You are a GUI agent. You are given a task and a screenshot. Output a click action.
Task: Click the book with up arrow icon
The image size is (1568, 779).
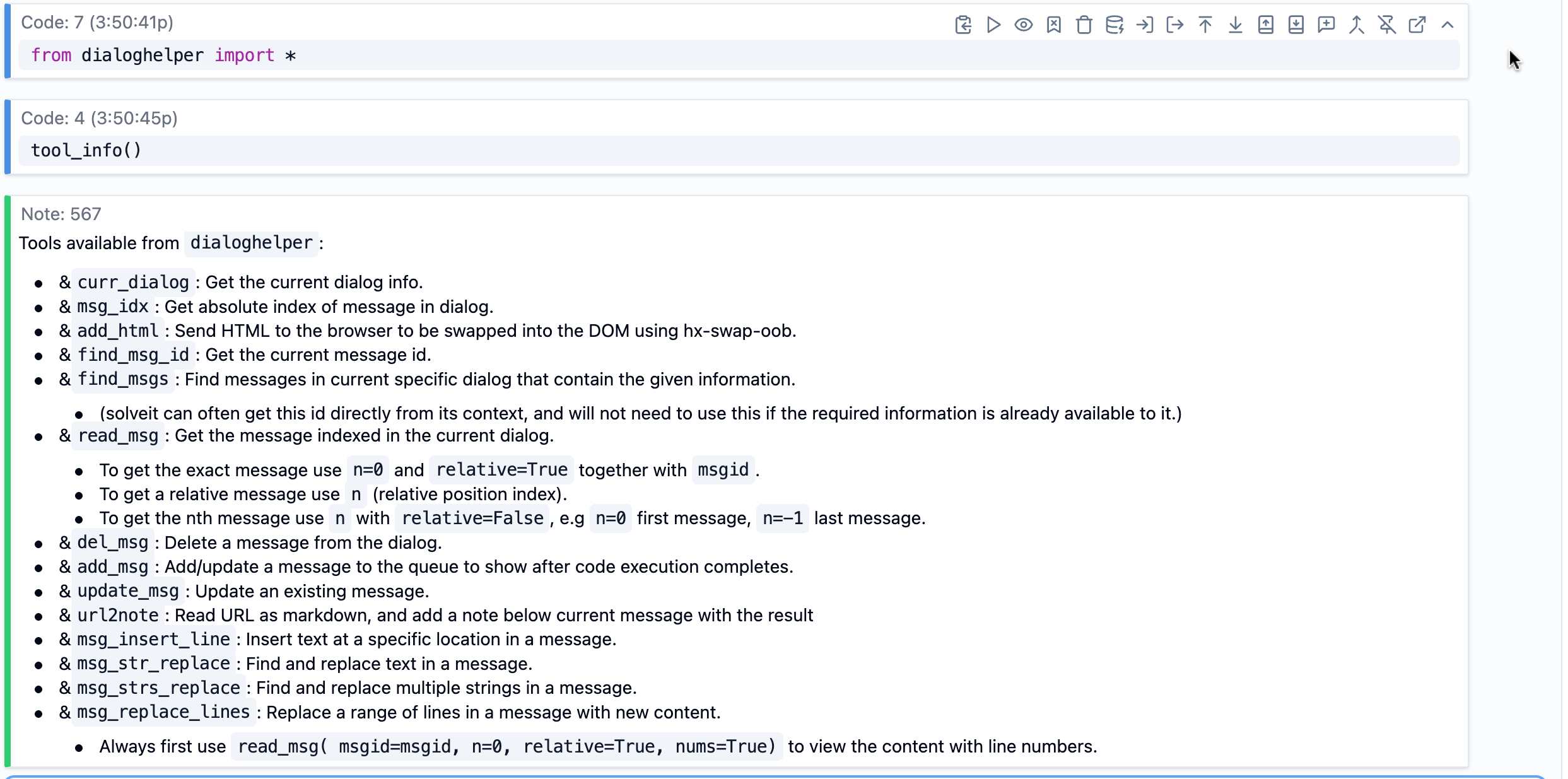click(x=1266, y=25)
